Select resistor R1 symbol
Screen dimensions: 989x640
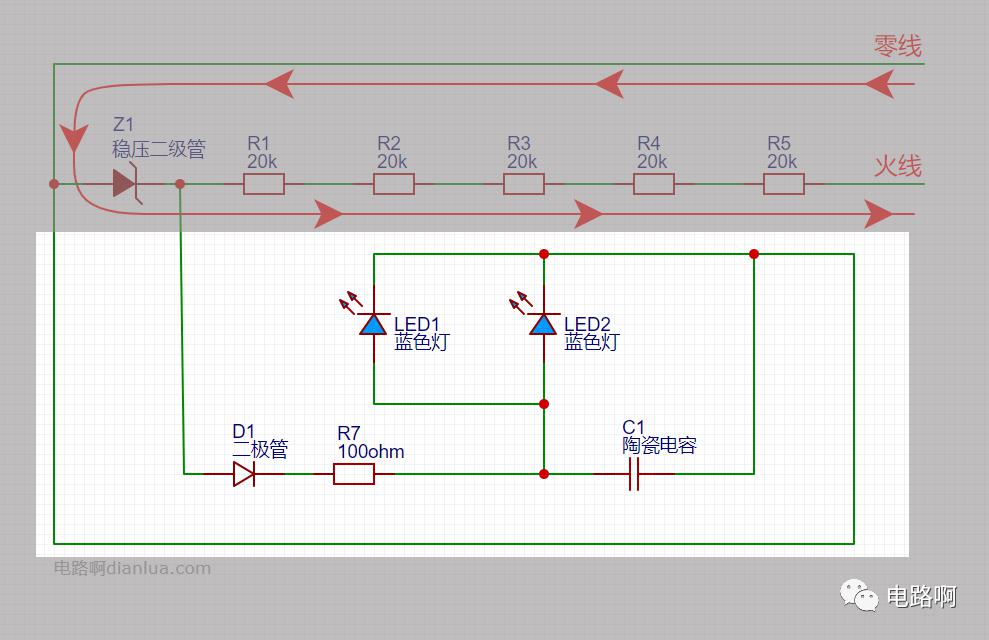click(x=264, y=184)
